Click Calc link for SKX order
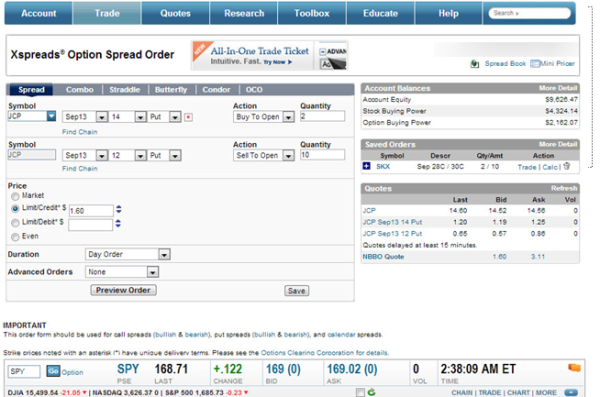 [550, 167]
